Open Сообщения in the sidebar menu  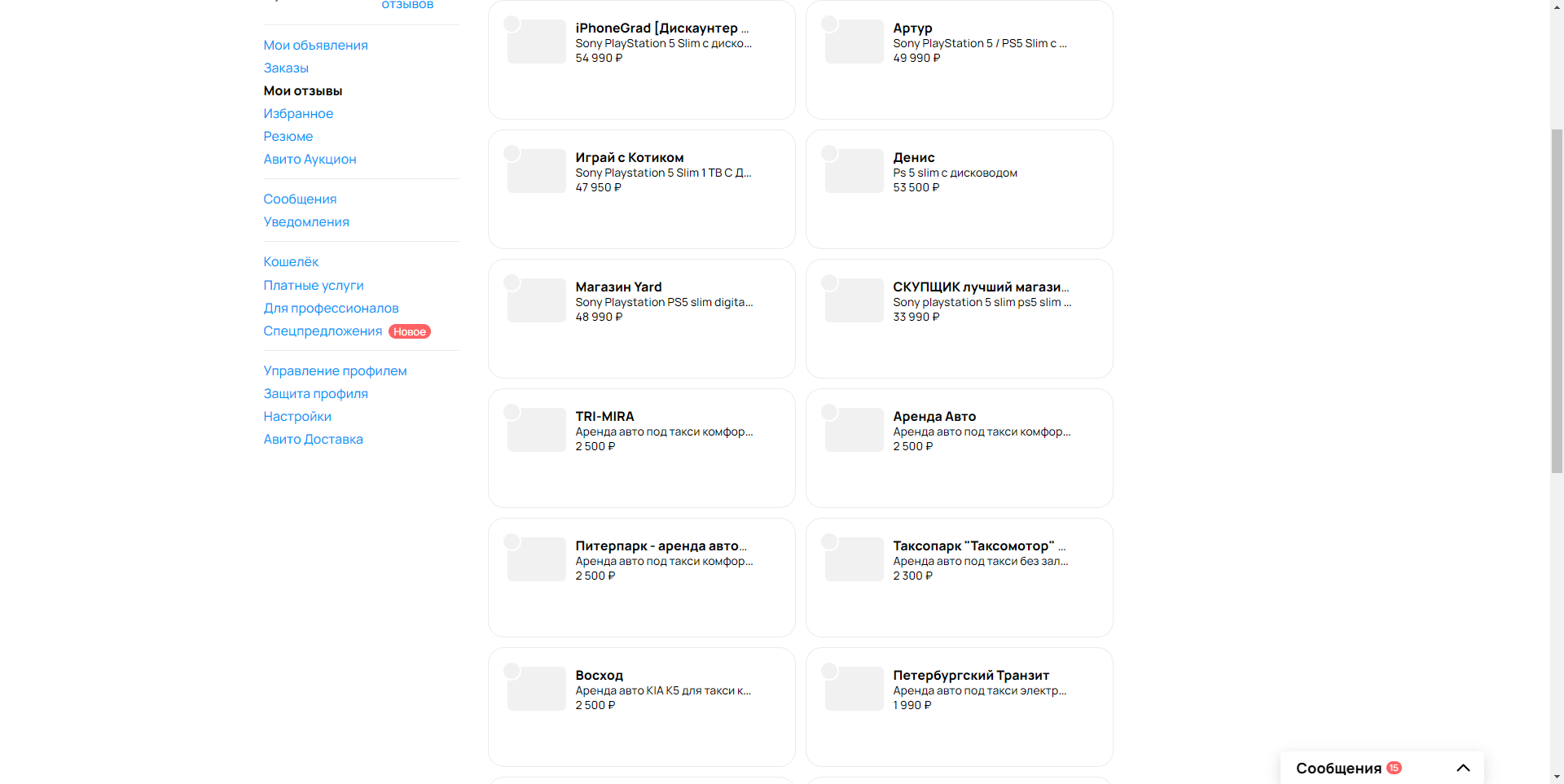[300, 199]
